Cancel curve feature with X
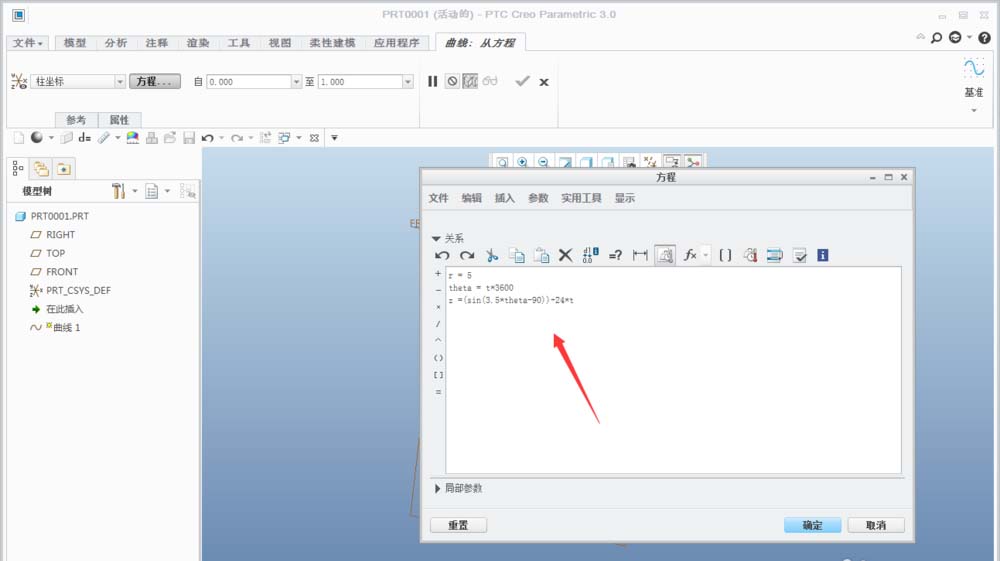Screen dimensions: 1000x561 coord(544,82)
